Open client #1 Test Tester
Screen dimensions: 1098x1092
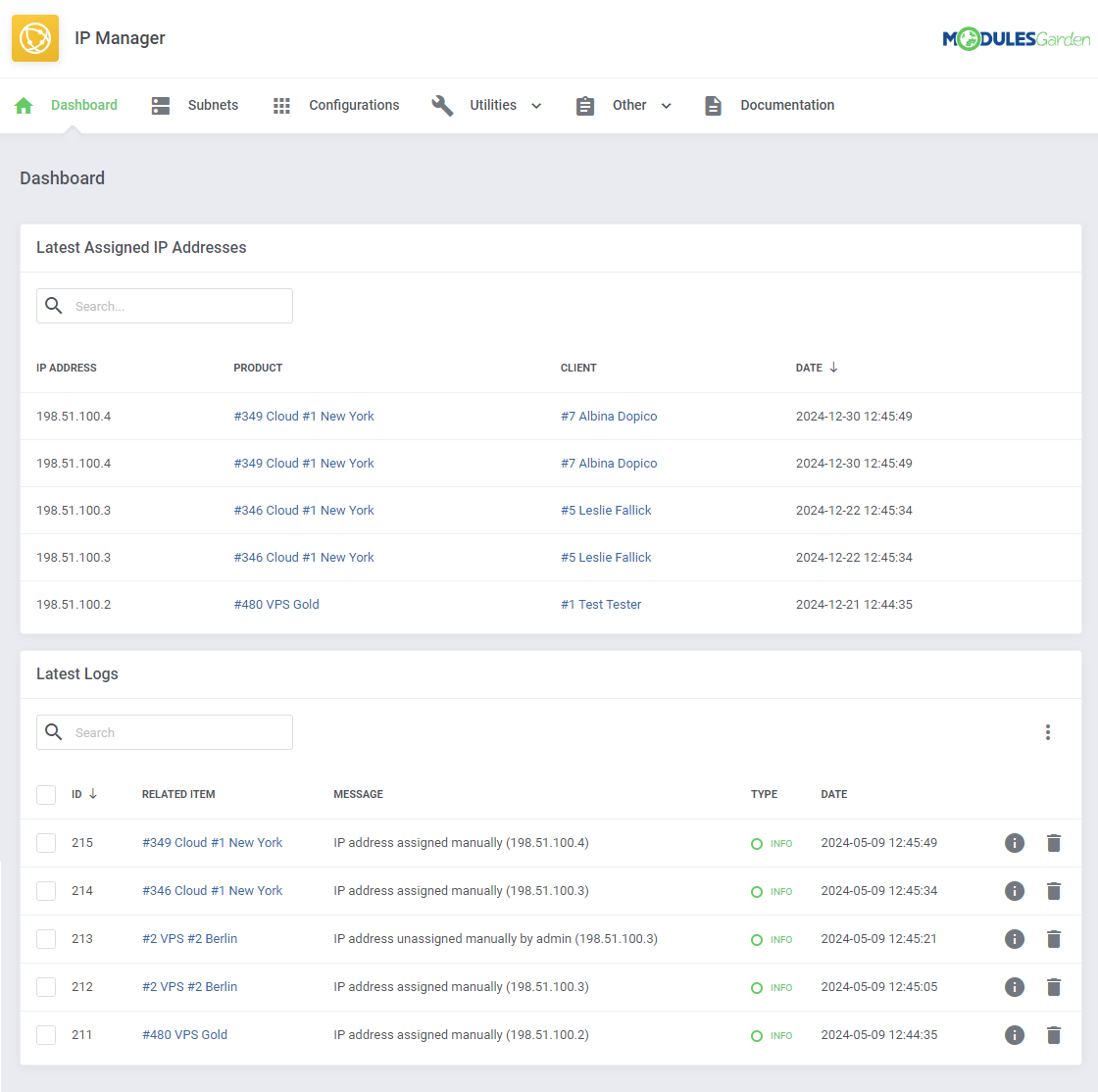[x=601, y=604]
